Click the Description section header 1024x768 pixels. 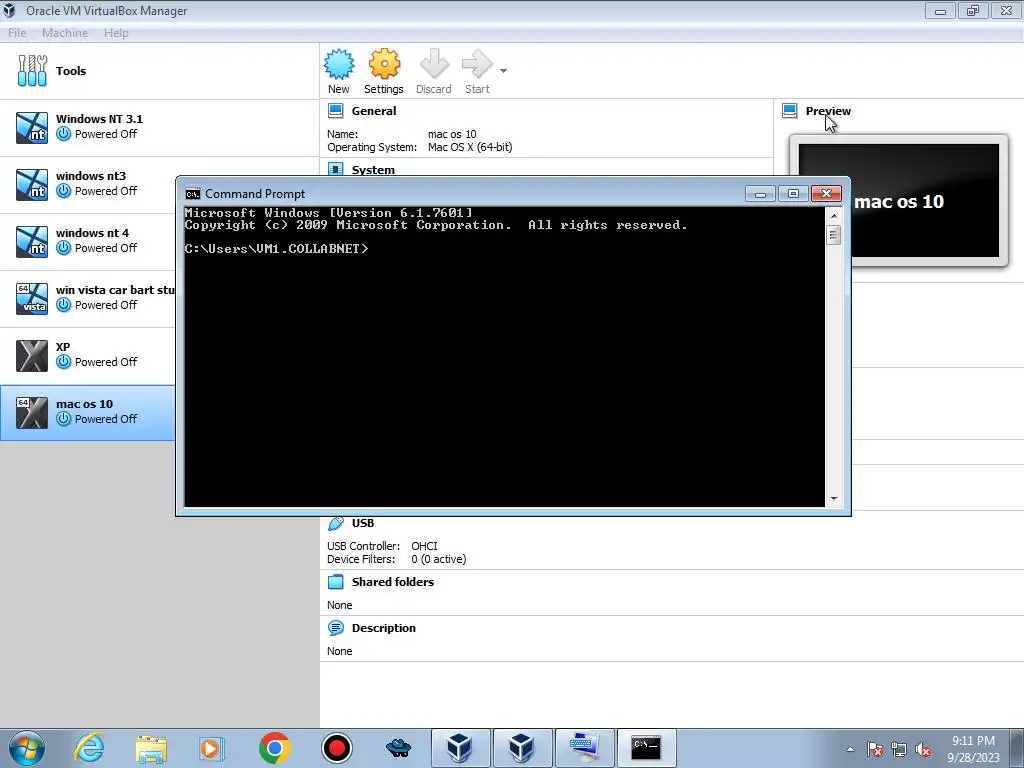click(383, 628)
